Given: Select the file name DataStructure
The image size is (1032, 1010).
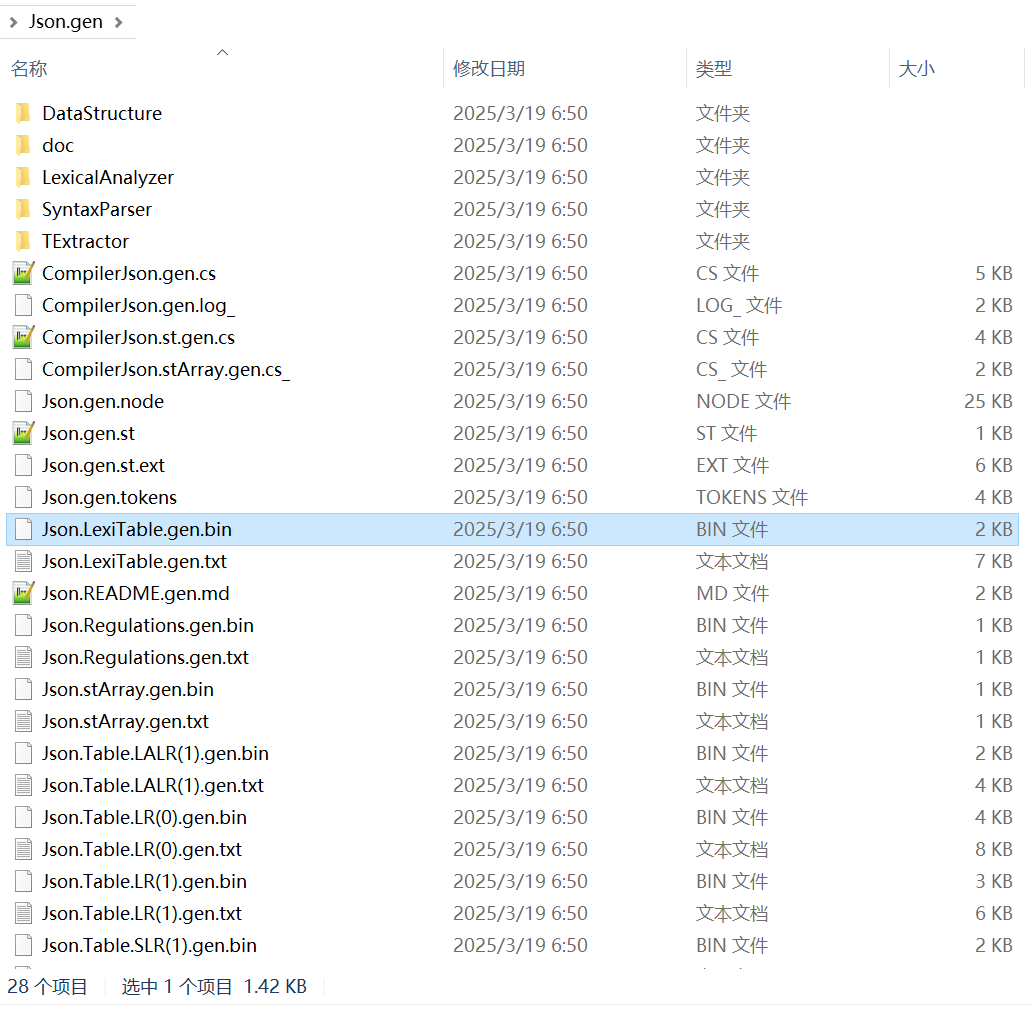Looking at the screenshot, I should tap(102, 113).
